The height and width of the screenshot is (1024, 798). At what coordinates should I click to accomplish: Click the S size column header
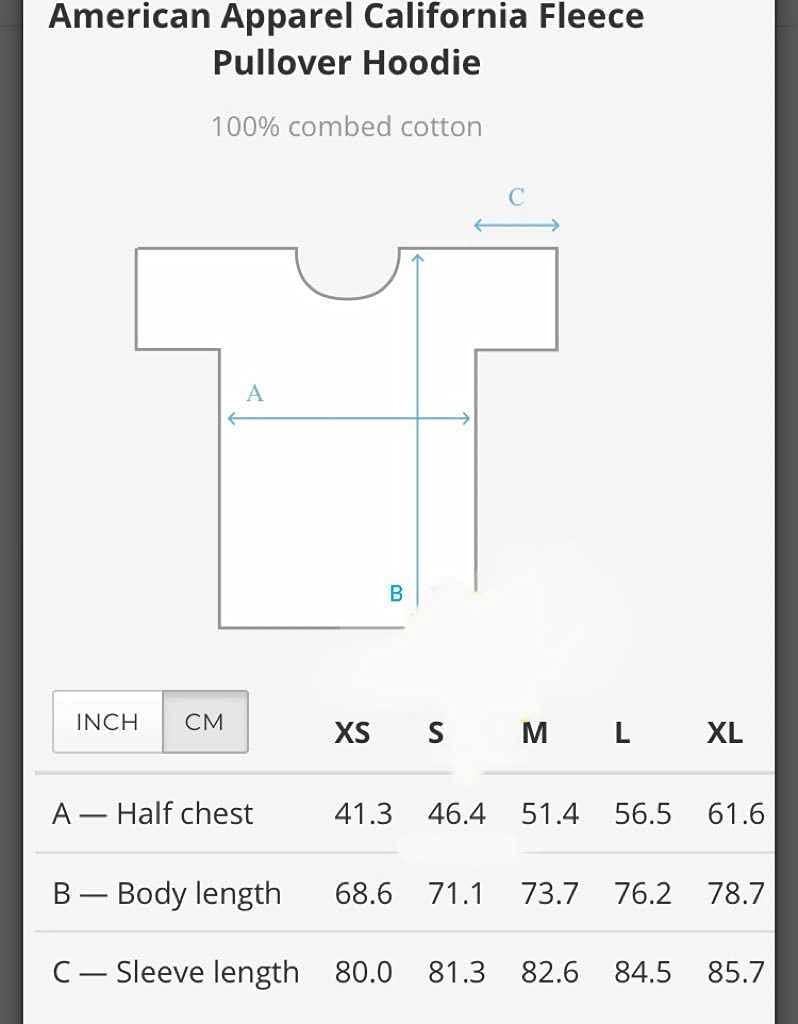point(436,733)
